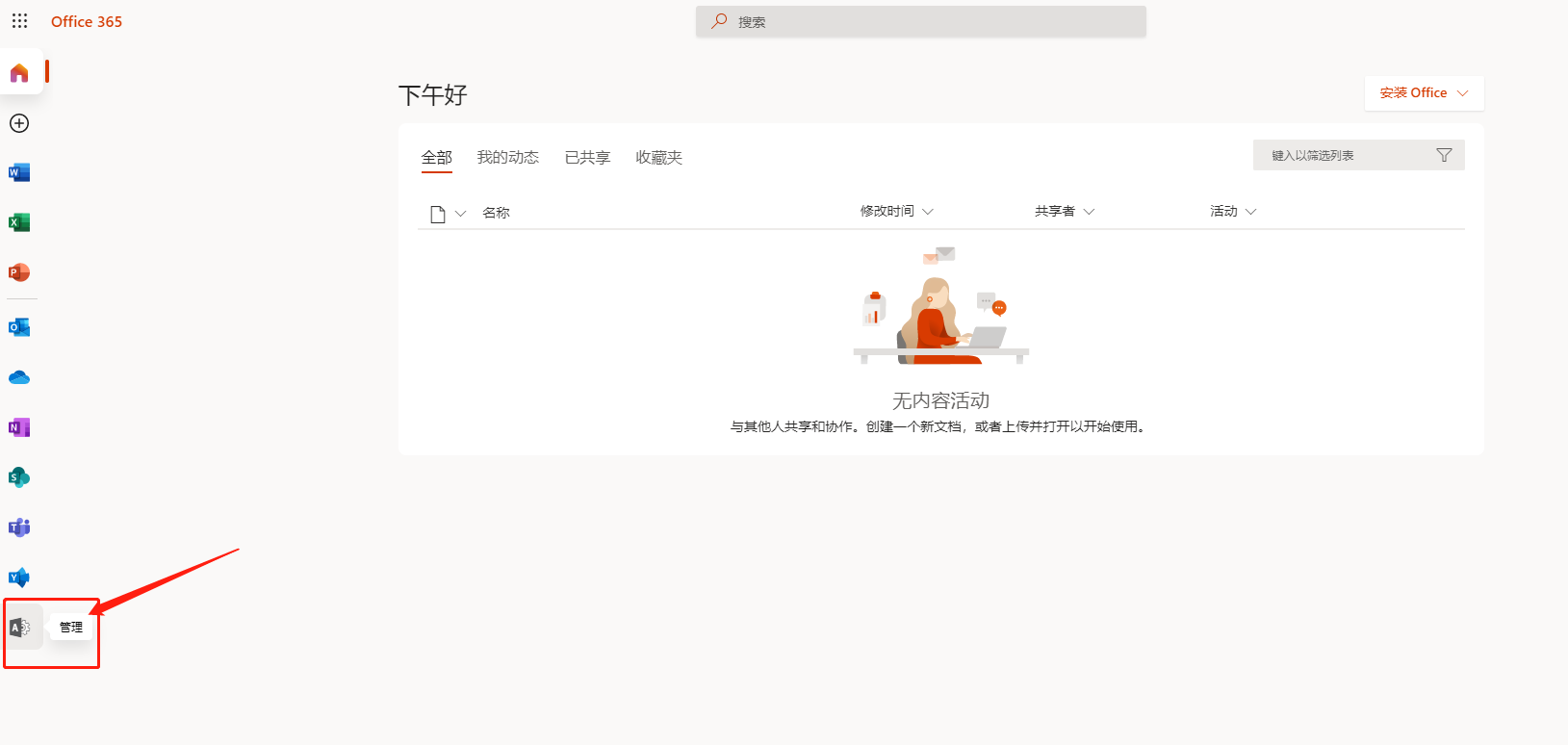Click the Office 365 header link
The image size is (1568, 745).
87,21
